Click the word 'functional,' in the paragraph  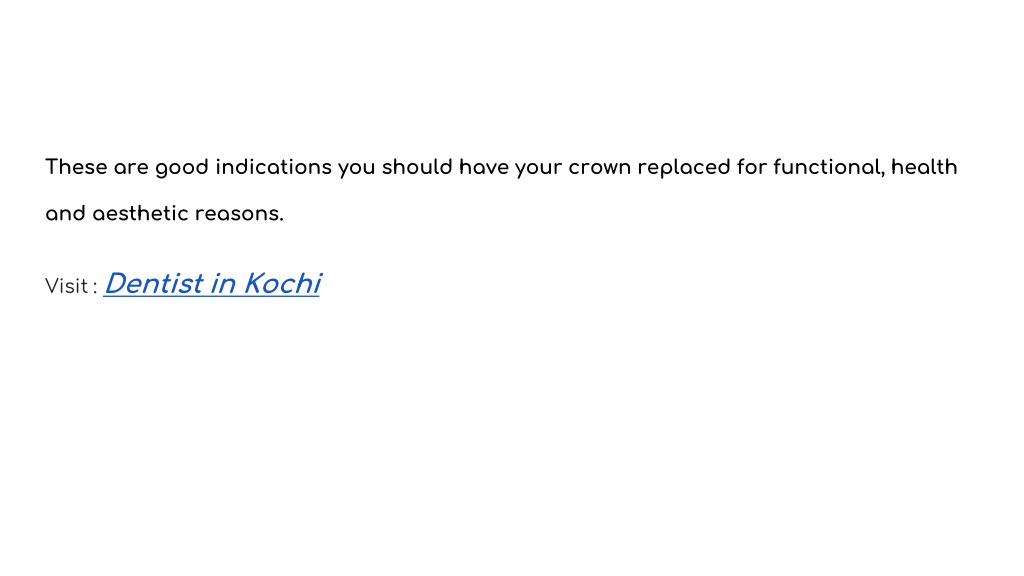[829, 167]
